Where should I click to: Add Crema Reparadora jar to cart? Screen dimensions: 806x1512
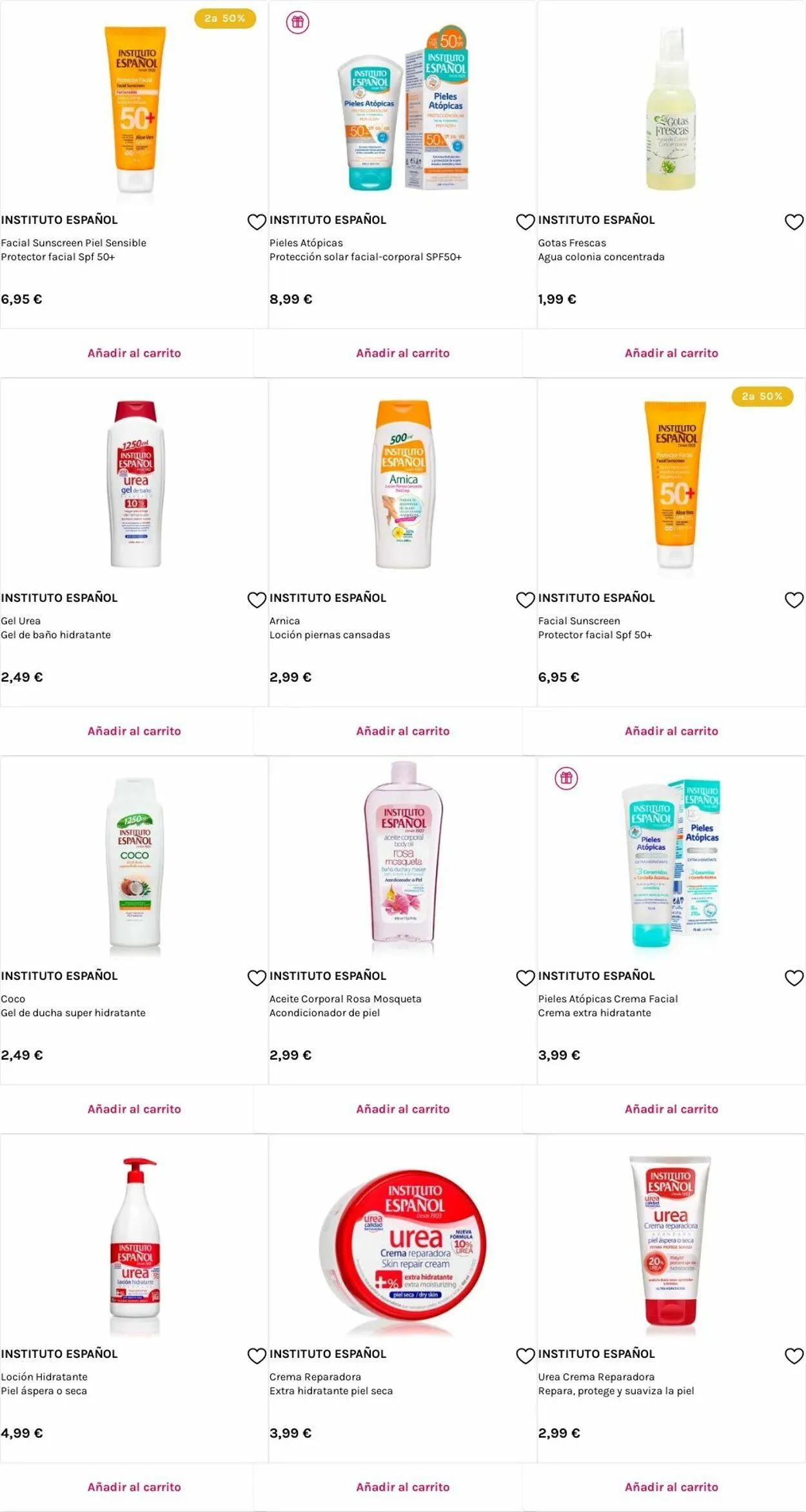pyautogui.click(x=402, y=1487)
